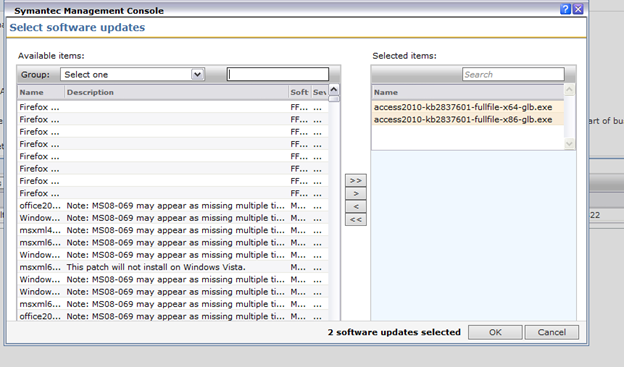Click the Selected items scroll-up arrow
Viewport: 624px width, 367px height.
point(569,90)
